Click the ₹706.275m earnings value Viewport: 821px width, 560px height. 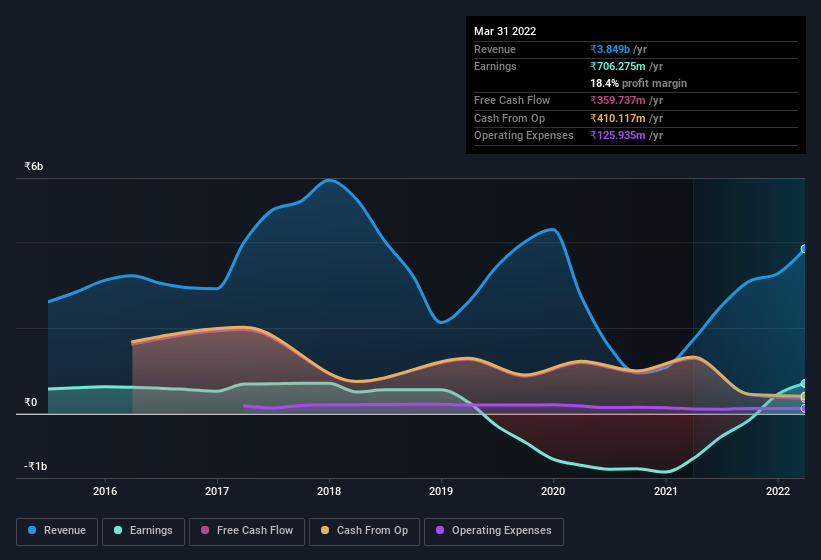click(618, 66)
